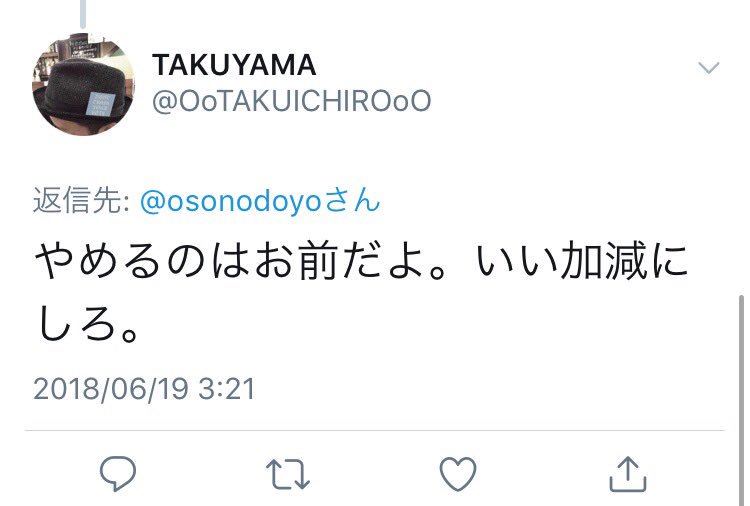Select the 2018/06/19 3:21 timestamp

click(144, 388)
